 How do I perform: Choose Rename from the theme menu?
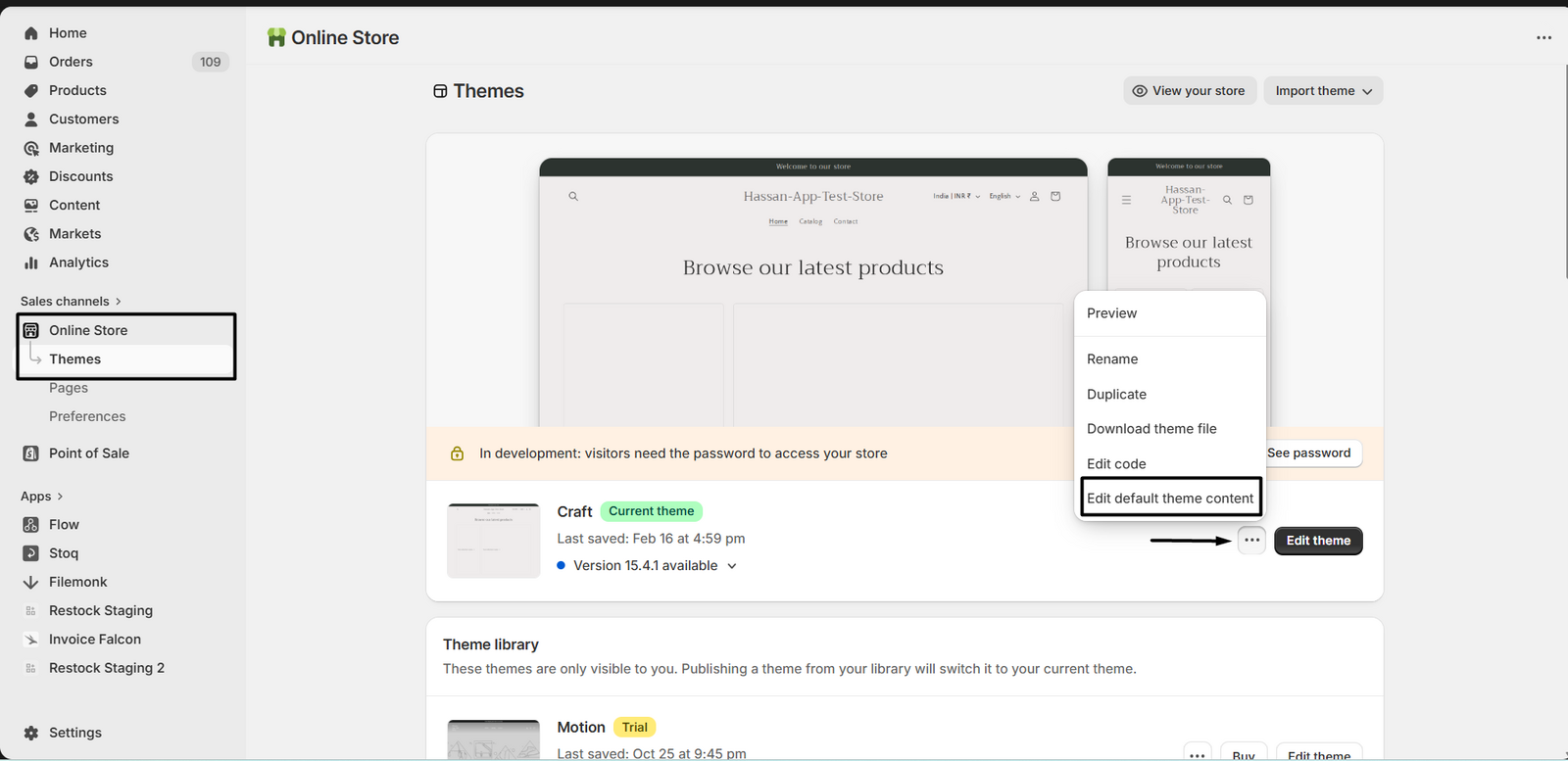coord(1170,359)
